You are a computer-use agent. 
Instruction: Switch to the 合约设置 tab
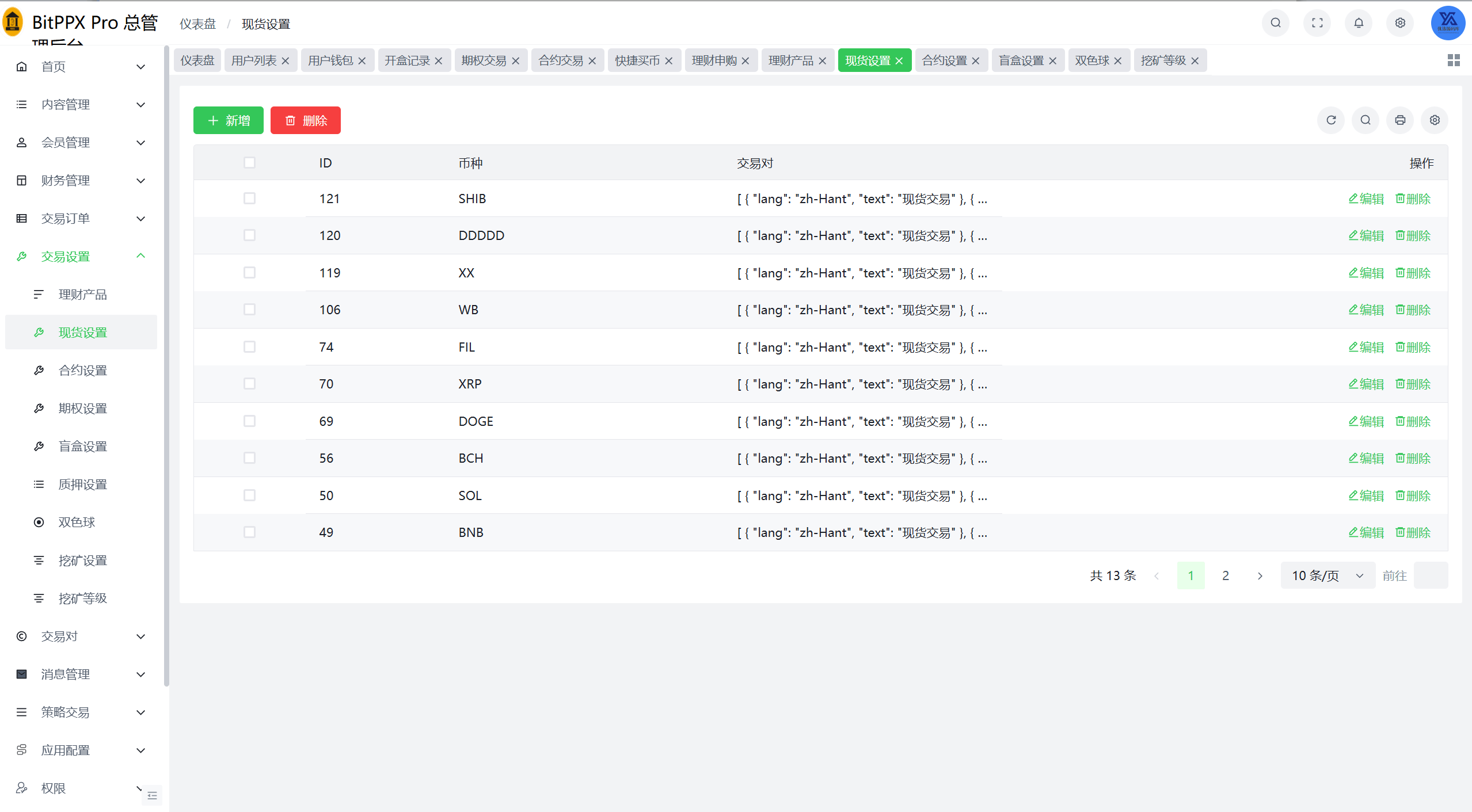[x=944, y=61]
